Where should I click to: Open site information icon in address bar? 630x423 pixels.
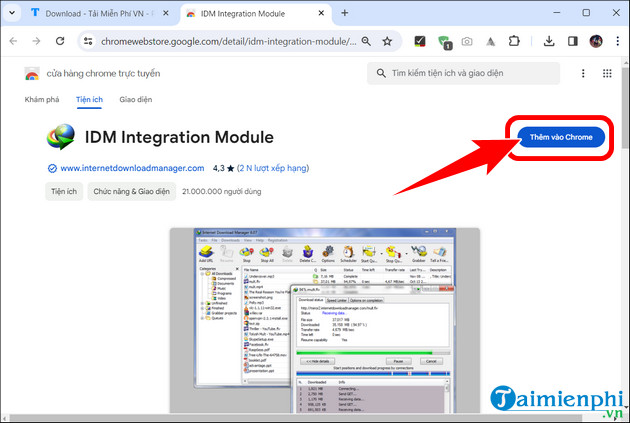[88, 41]
